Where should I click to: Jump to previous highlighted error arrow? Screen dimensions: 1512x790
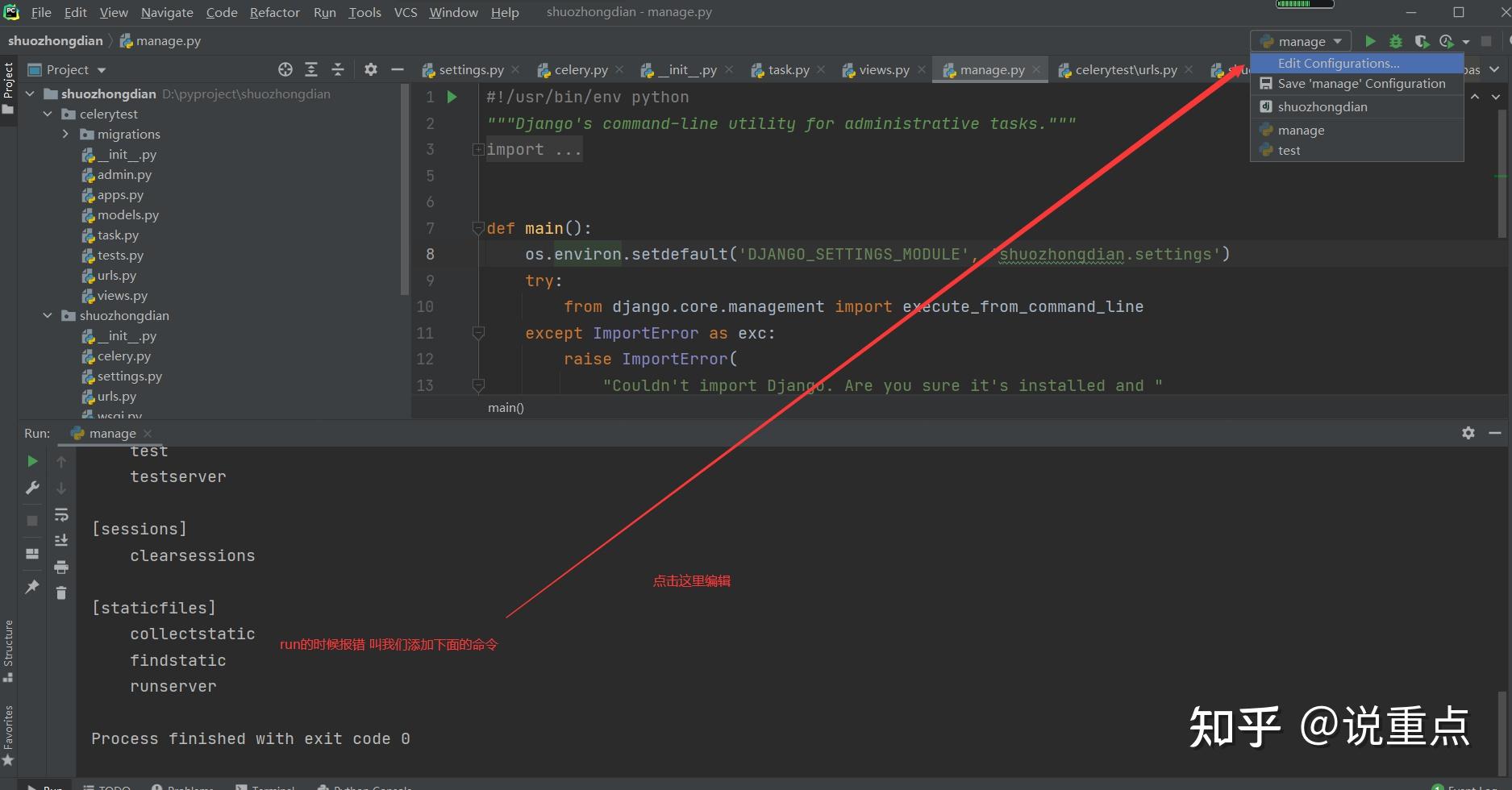point(1475,97)
